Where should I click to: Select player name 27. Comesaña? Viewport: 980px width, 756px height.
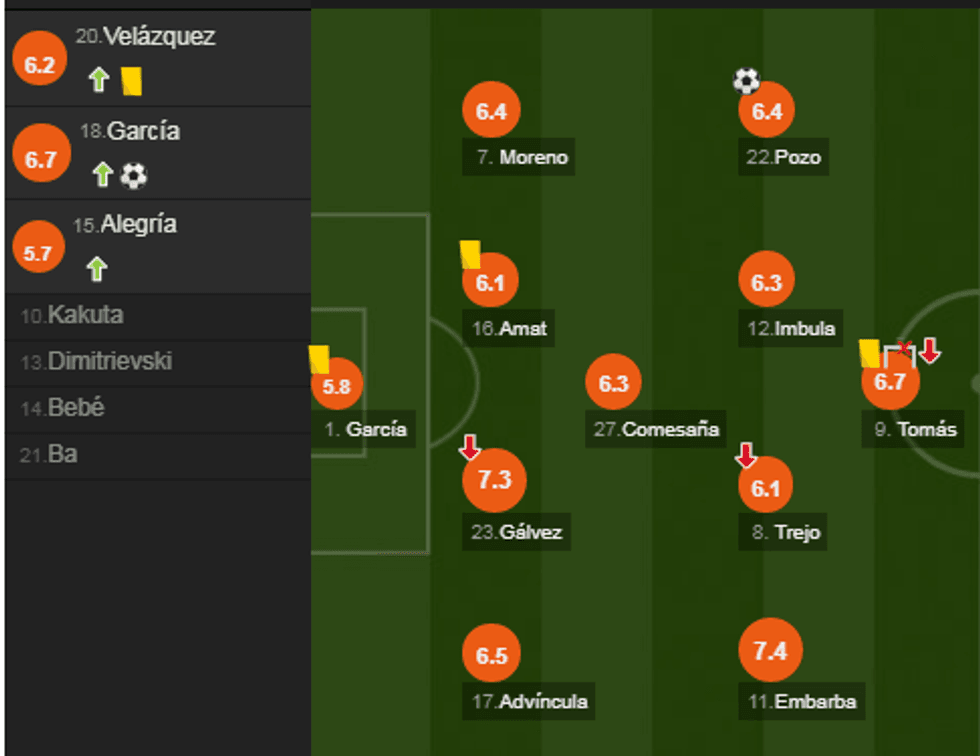tap(657, 430)
